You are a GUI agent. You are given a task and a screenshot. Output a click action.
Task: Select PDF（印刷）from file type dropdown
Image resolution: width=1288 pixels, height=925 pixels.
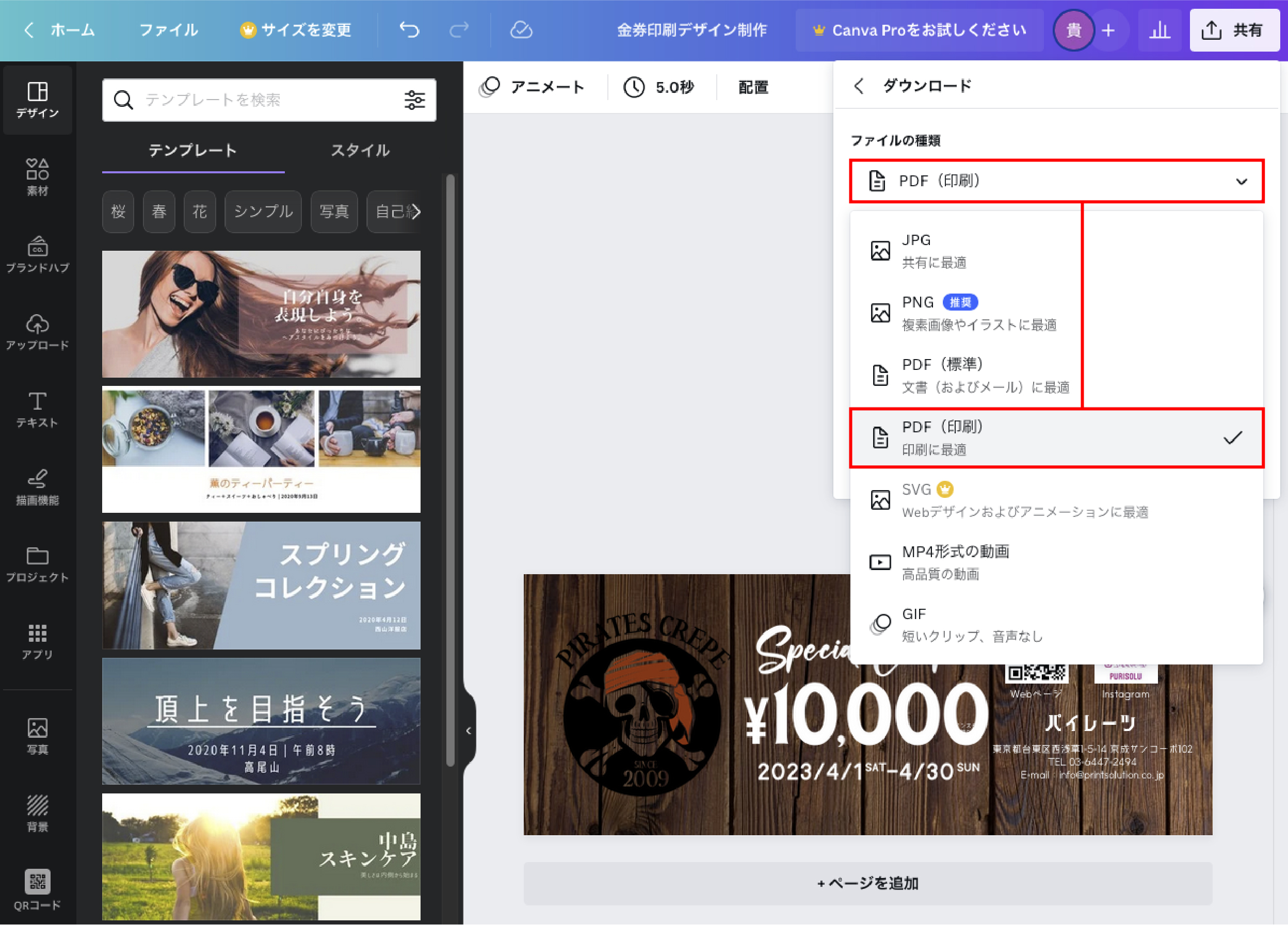pos(1054,437)
